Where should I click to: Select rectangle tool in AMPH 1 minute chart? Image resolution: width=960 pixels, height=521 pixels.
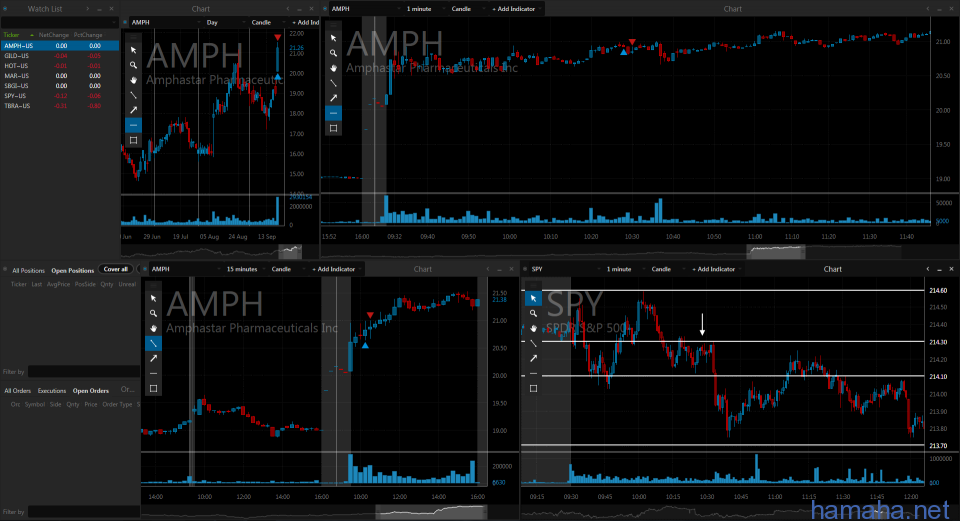334,128
